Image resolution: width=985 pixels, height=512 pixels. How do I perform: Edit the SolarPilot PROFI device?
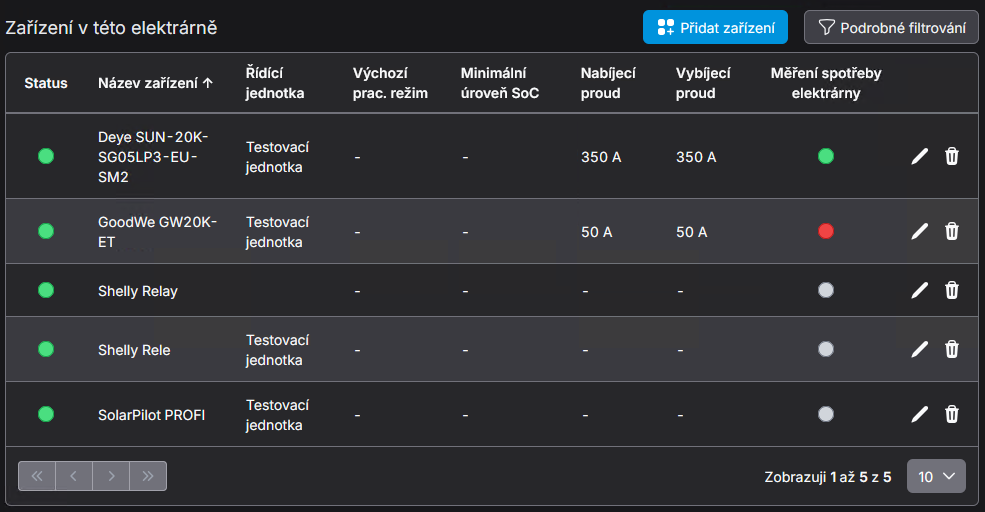coord(920,414)
